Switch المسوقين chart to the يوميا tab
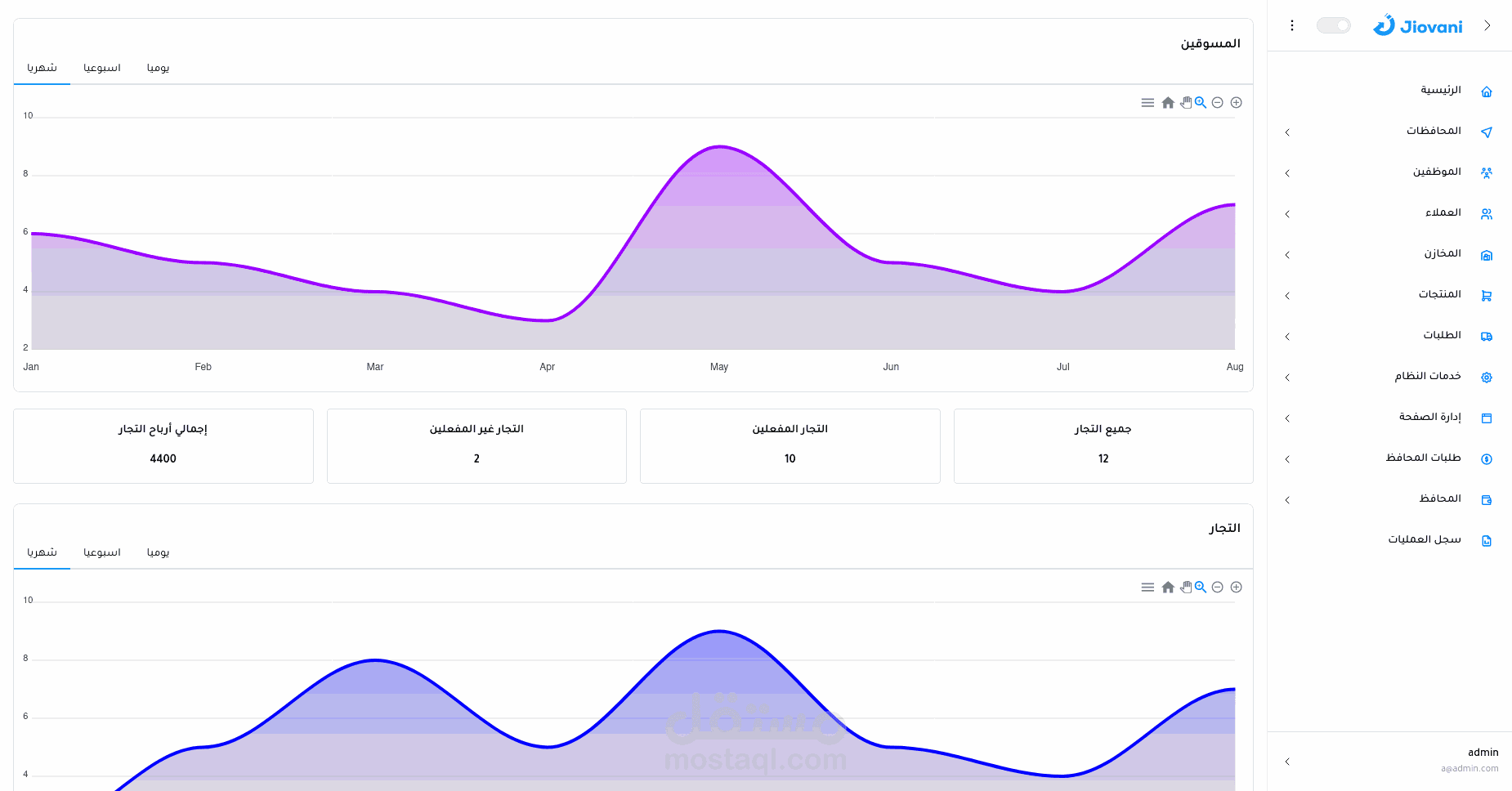Viewport: 1512px width, 791px height. [158, 68]
